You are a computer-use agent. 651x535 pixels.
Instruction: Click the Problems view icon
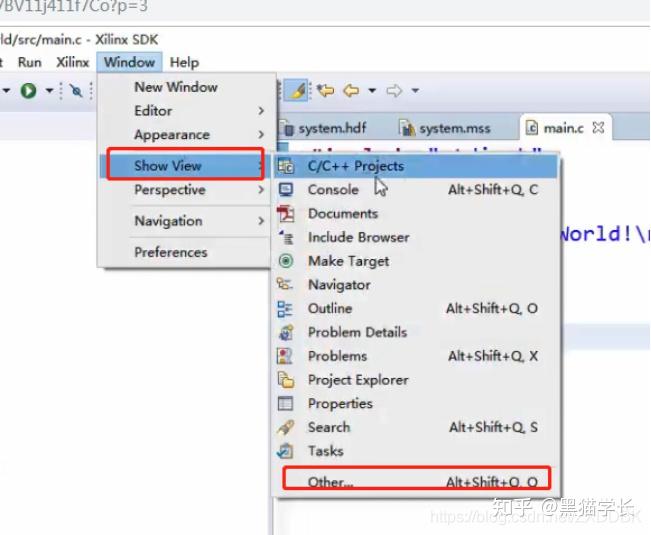[x=285, y=356]
